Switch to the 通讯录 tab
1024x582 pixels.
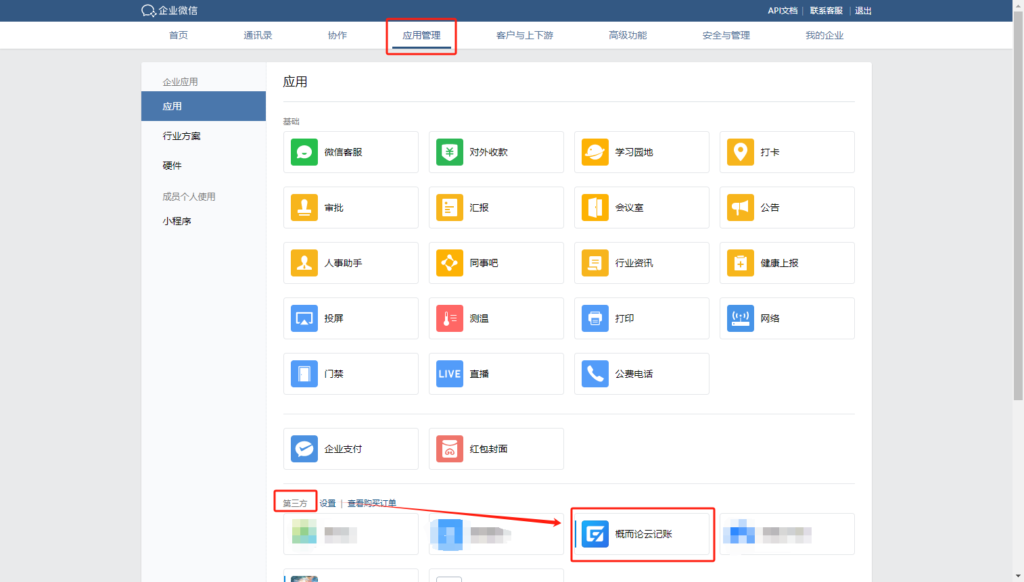tap(258, 35)
